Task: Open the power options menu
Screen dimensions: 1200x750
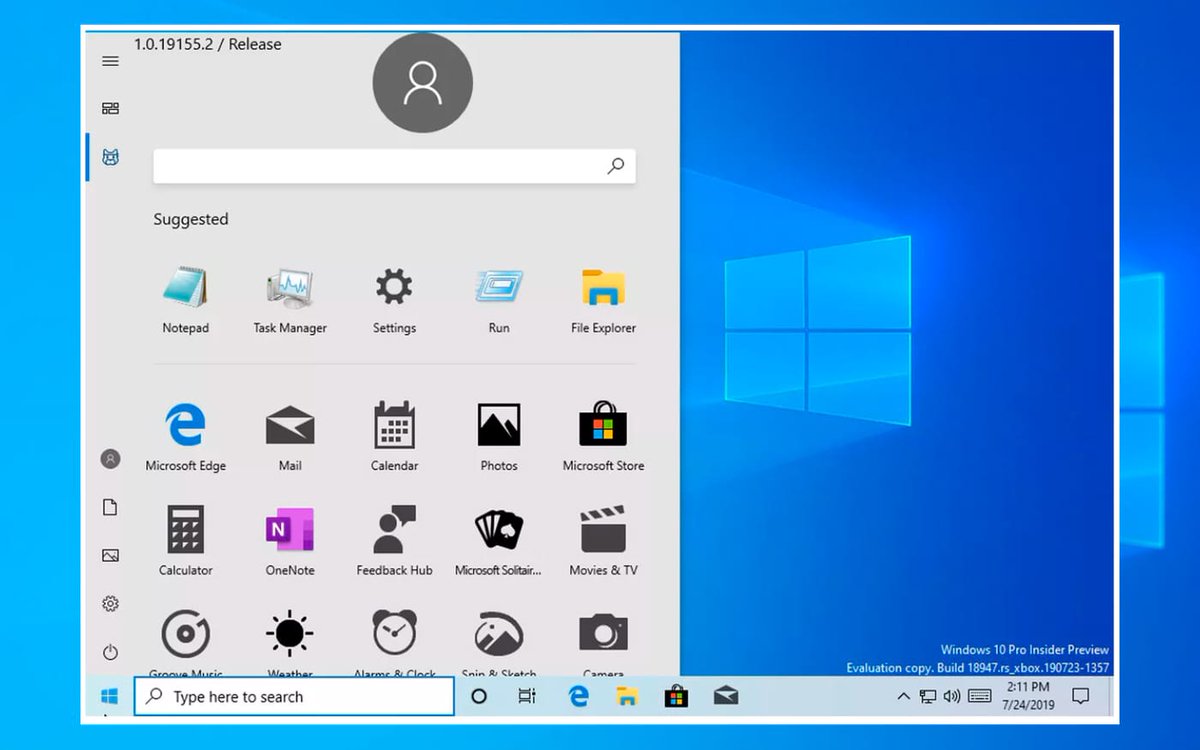Action: coord(110,650)
